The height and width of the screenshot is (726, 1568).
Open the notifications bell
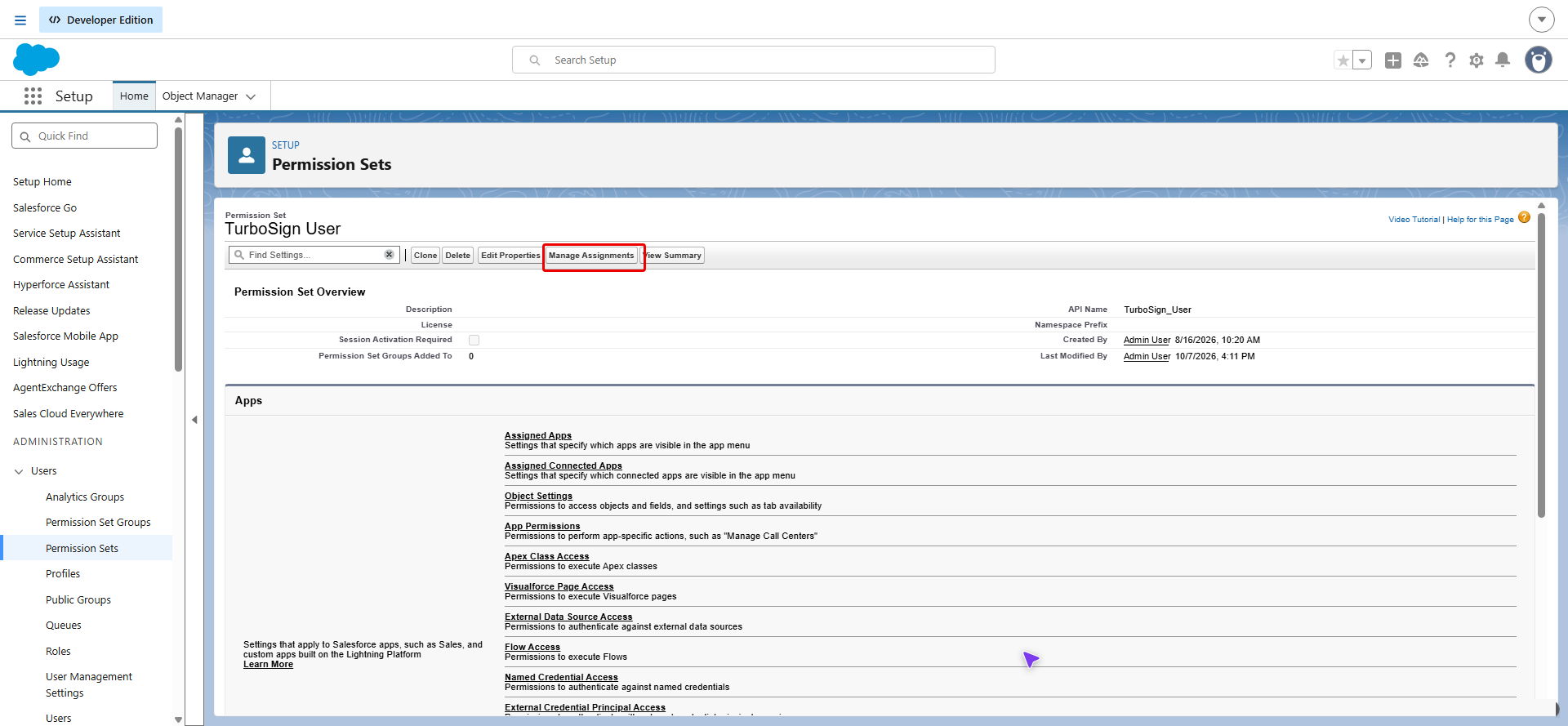pos(1503,60)
